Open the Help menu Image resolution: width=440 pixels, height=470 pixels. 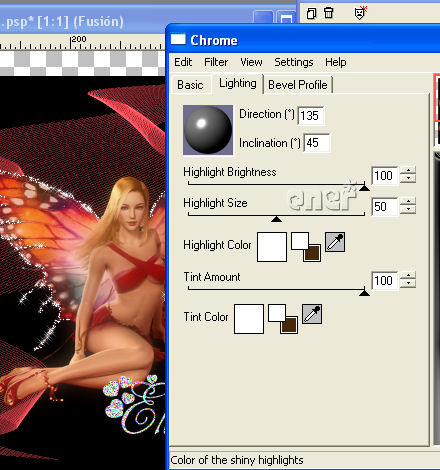[336, 62]
